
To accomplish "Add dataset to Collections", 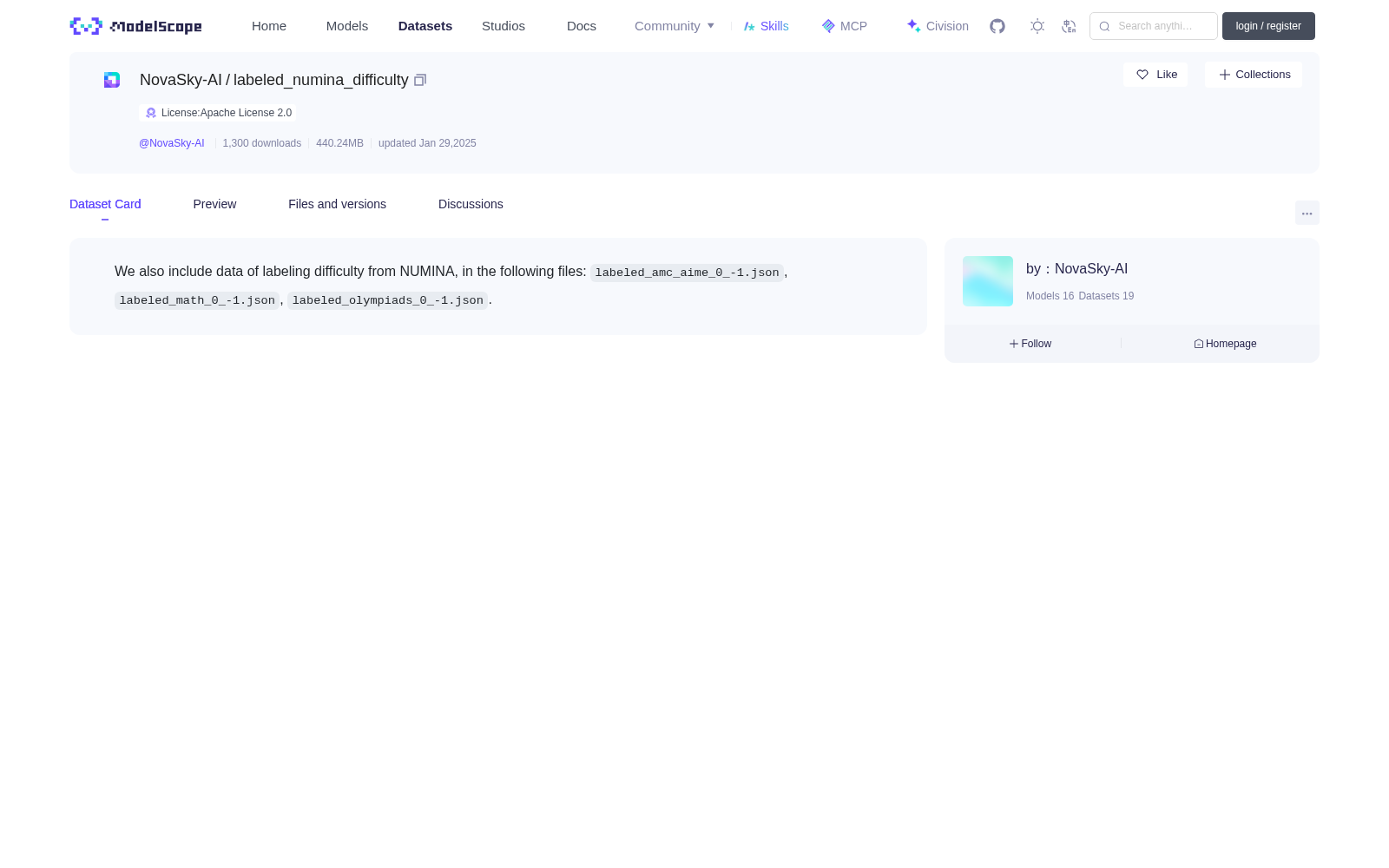I will coord(1254,75).
